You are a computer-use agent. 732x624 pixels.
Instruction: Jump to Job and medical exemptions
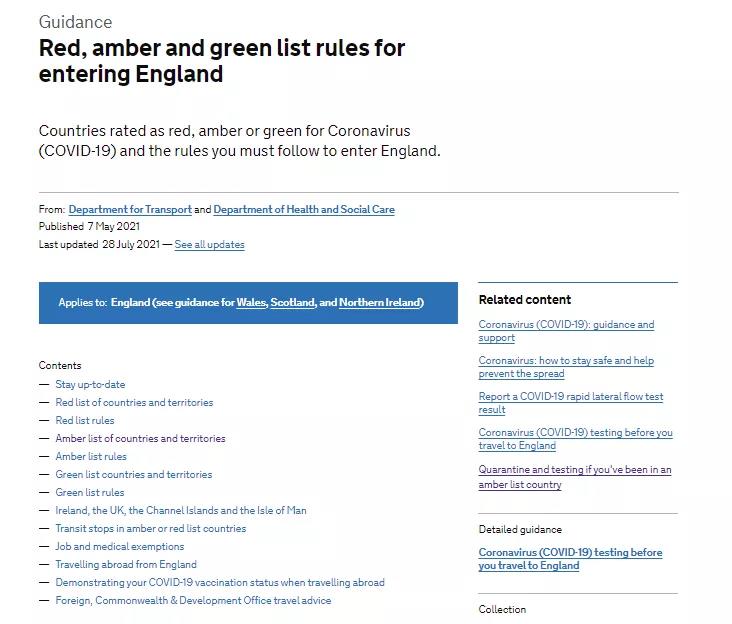[120, 547]
